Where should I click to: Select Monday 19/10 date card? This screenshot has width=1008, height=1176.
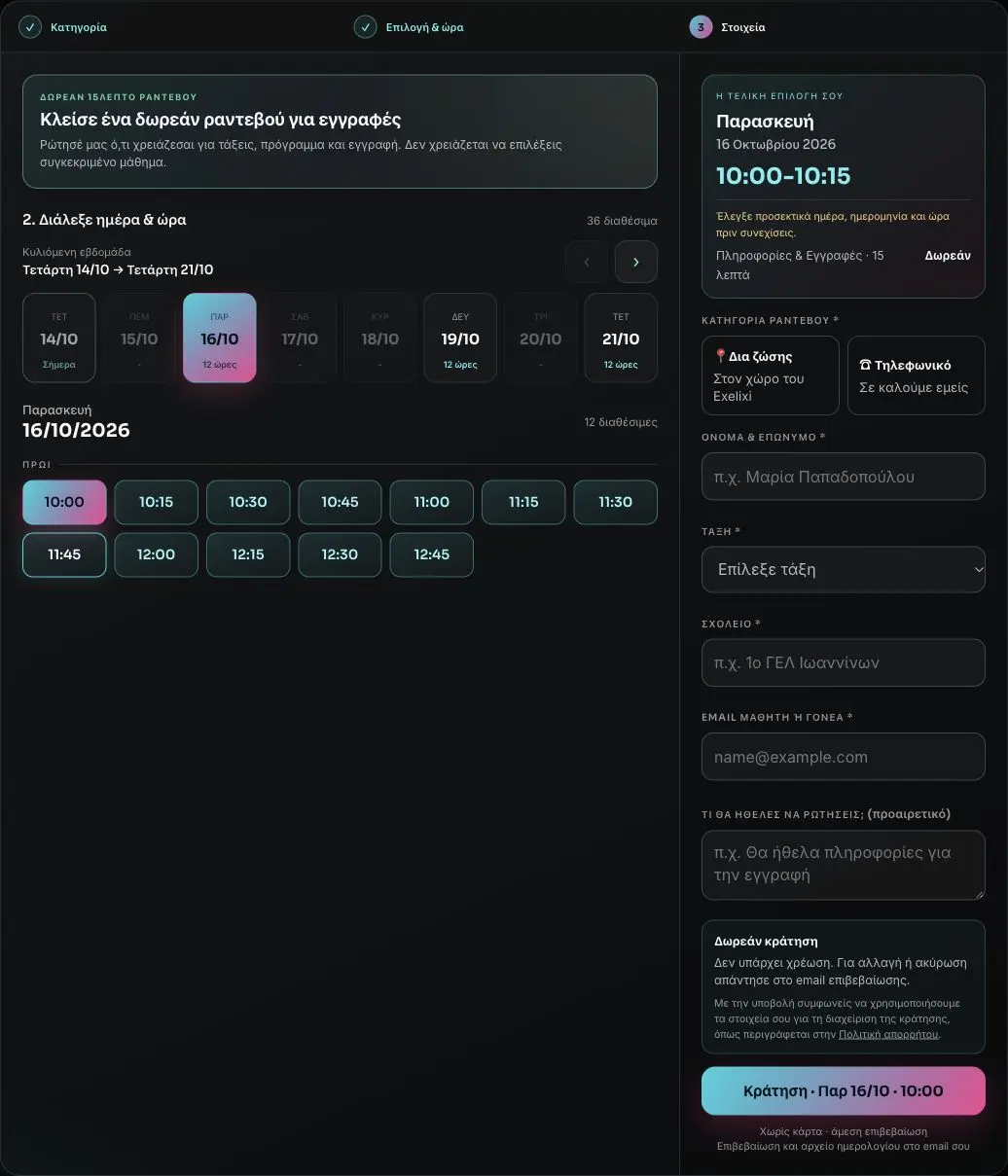[460, 338]
